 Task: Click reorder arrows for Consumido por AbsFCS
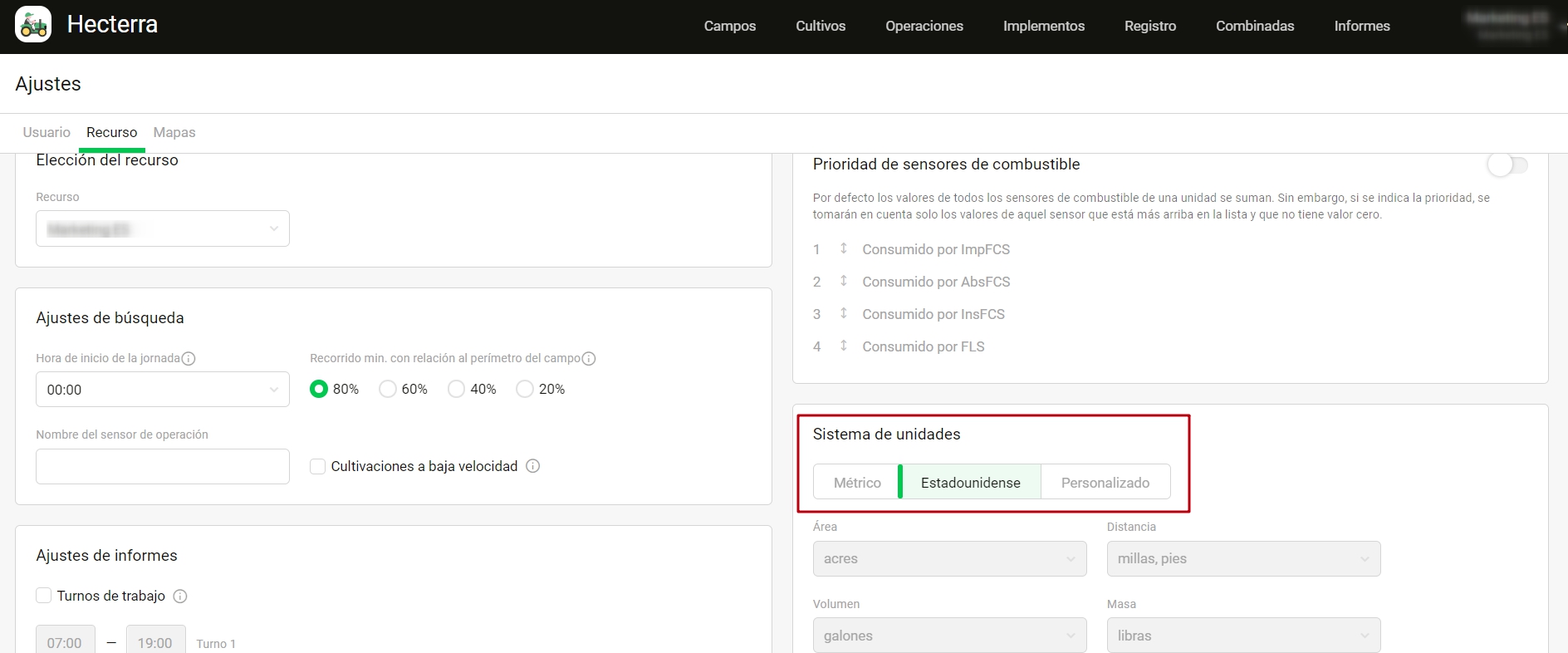pos(843,281)
